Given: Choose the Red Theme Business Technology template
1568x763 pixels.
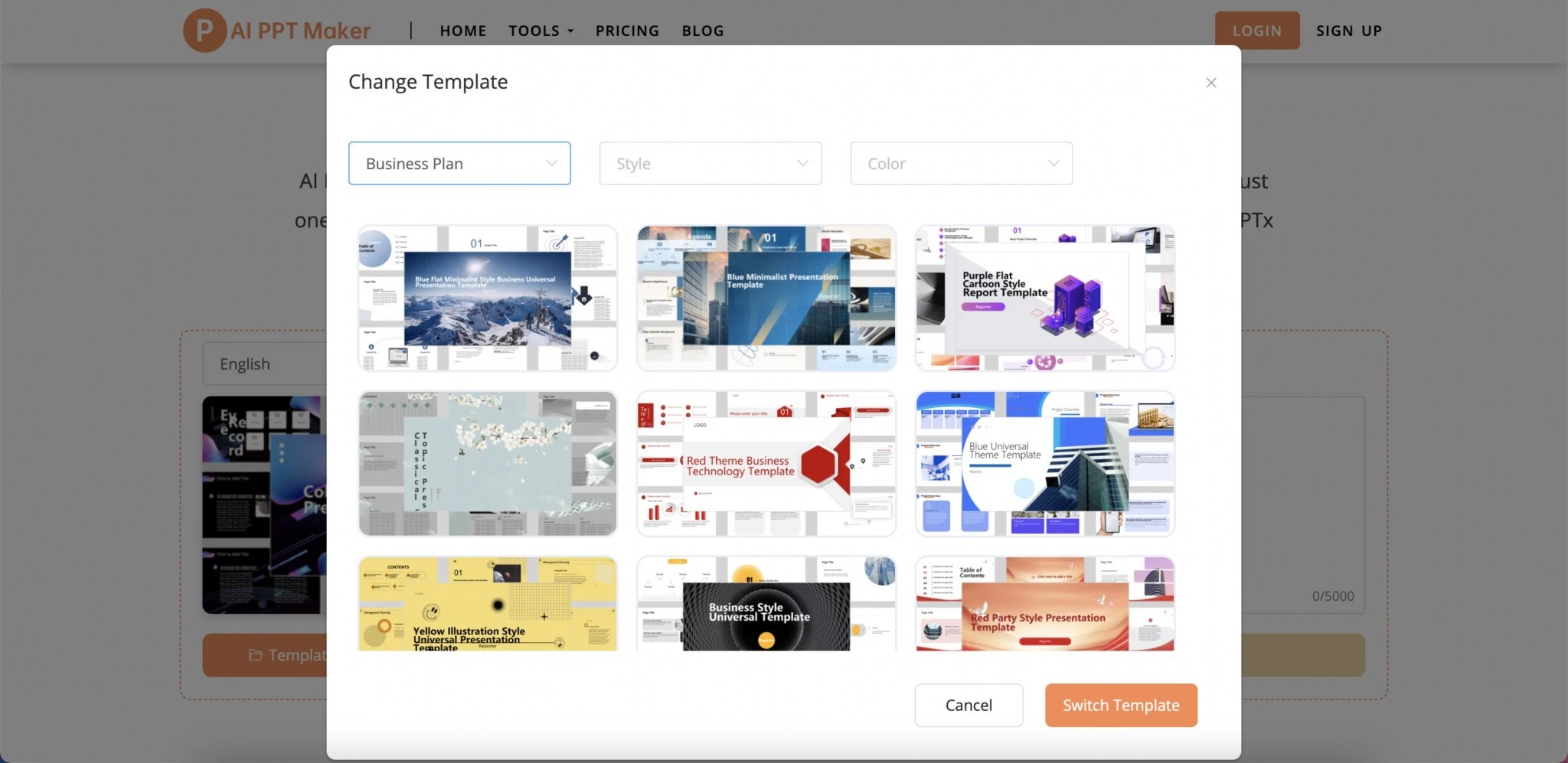Looking at the screenshot, I should point(765,463).
